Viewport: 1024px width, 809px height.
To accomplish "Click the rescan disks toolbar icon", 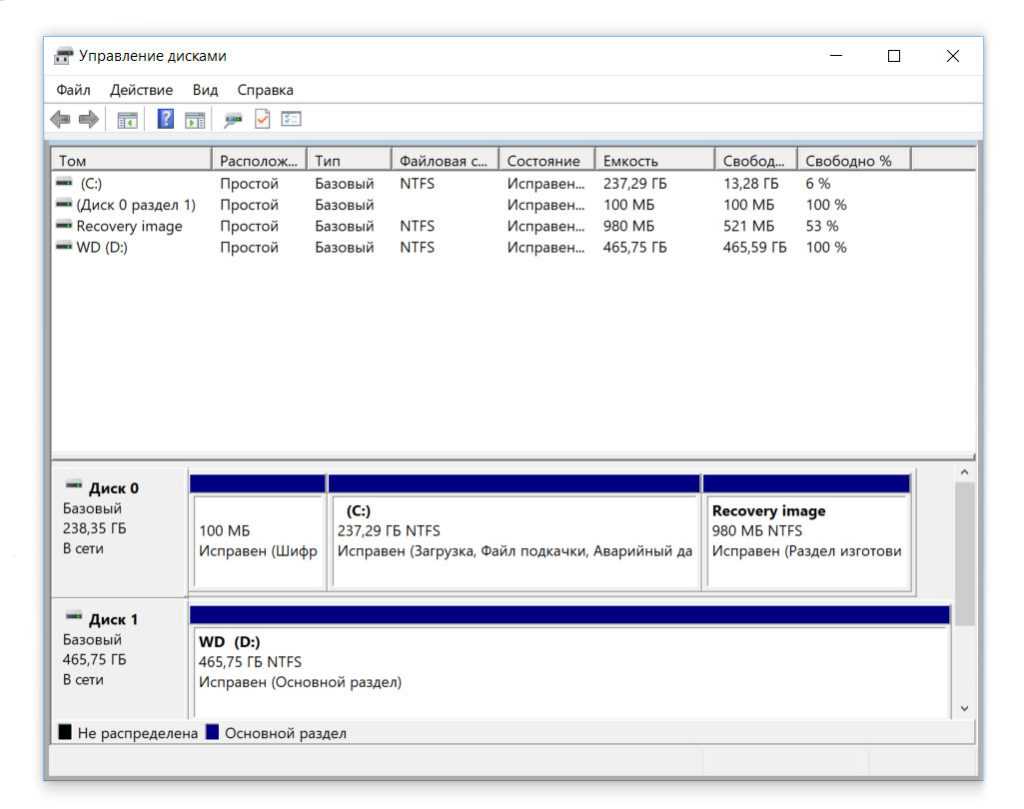I will click(233, 120).
